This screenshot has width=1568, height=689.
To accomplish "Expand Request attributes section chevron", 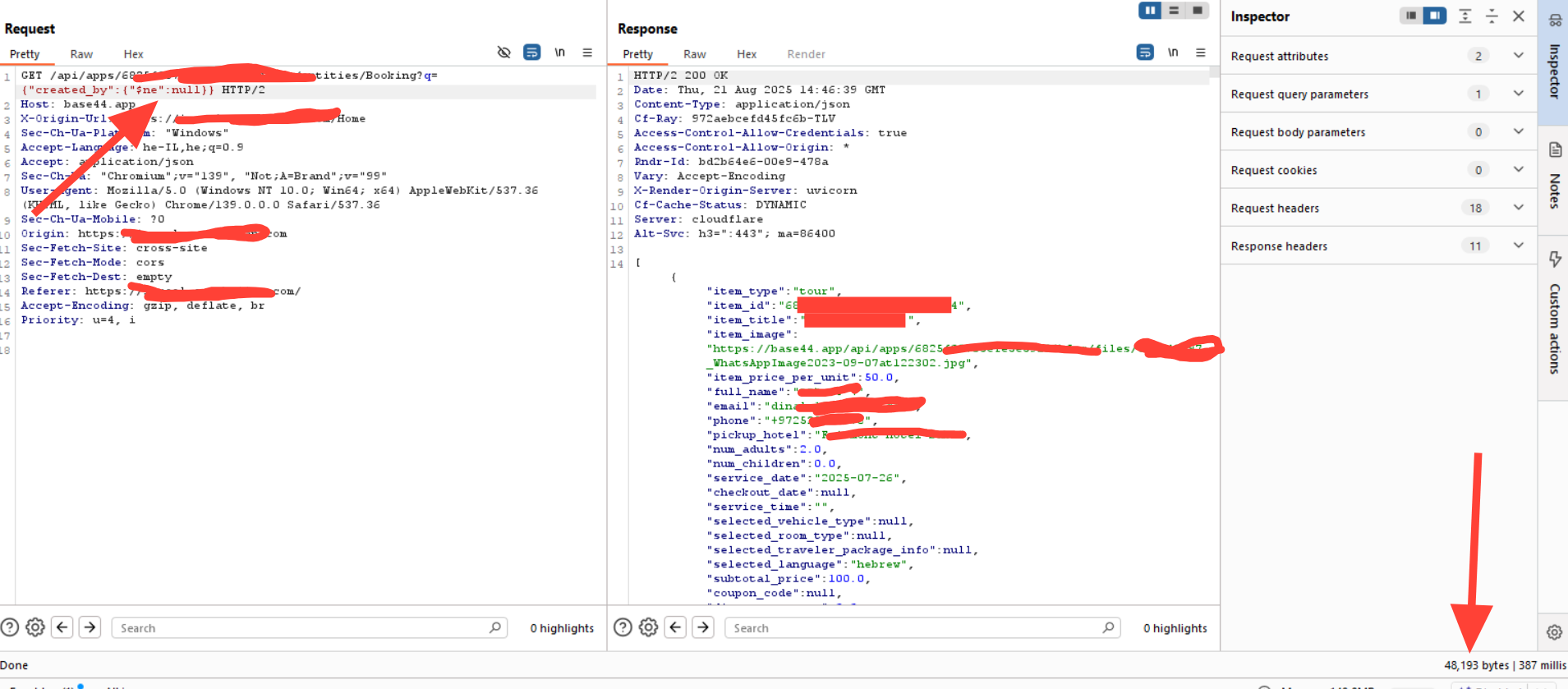I will pos(1519,55).
